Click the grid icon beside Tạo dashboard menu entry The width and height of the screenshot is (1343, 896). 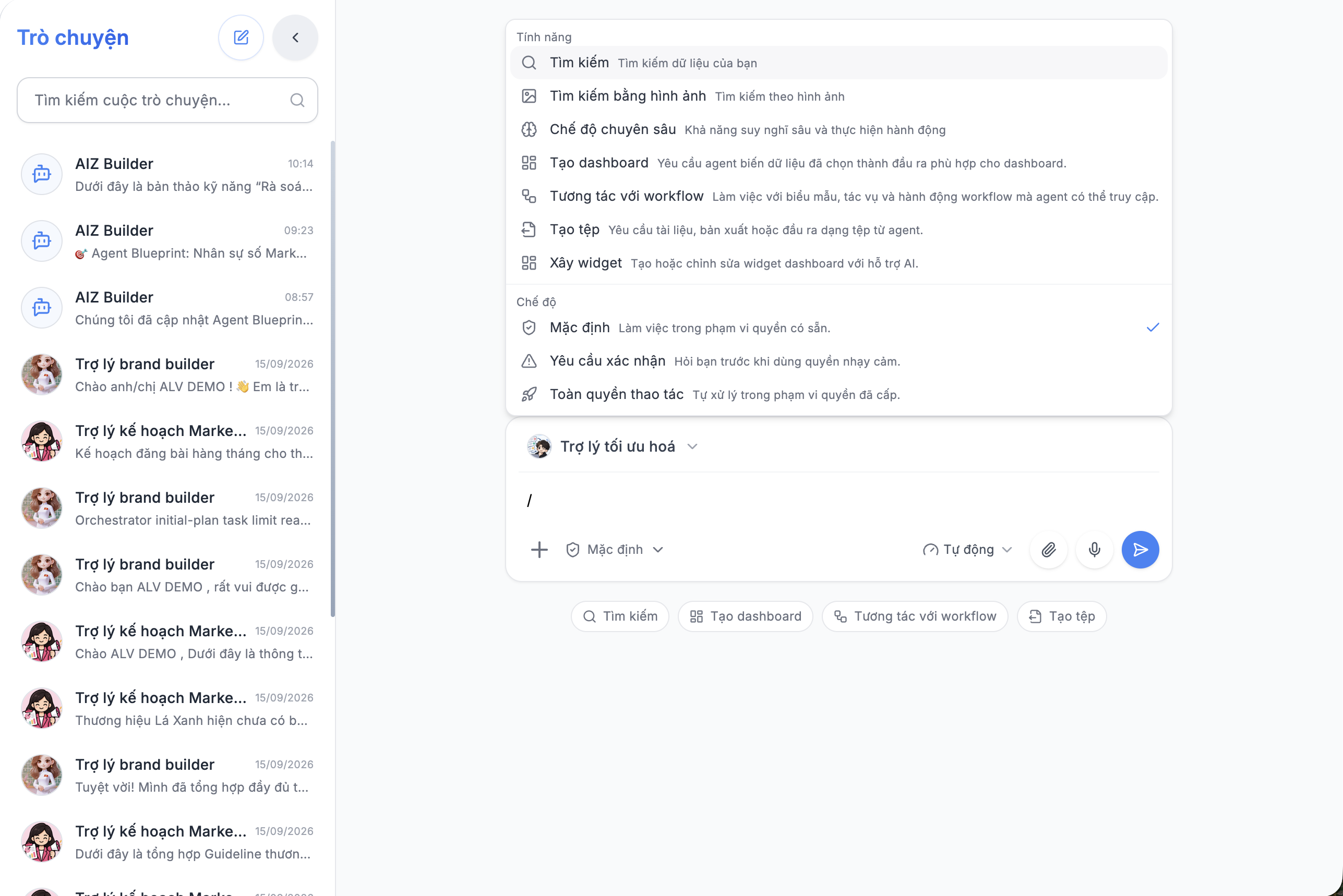click(x=529, y=163)
